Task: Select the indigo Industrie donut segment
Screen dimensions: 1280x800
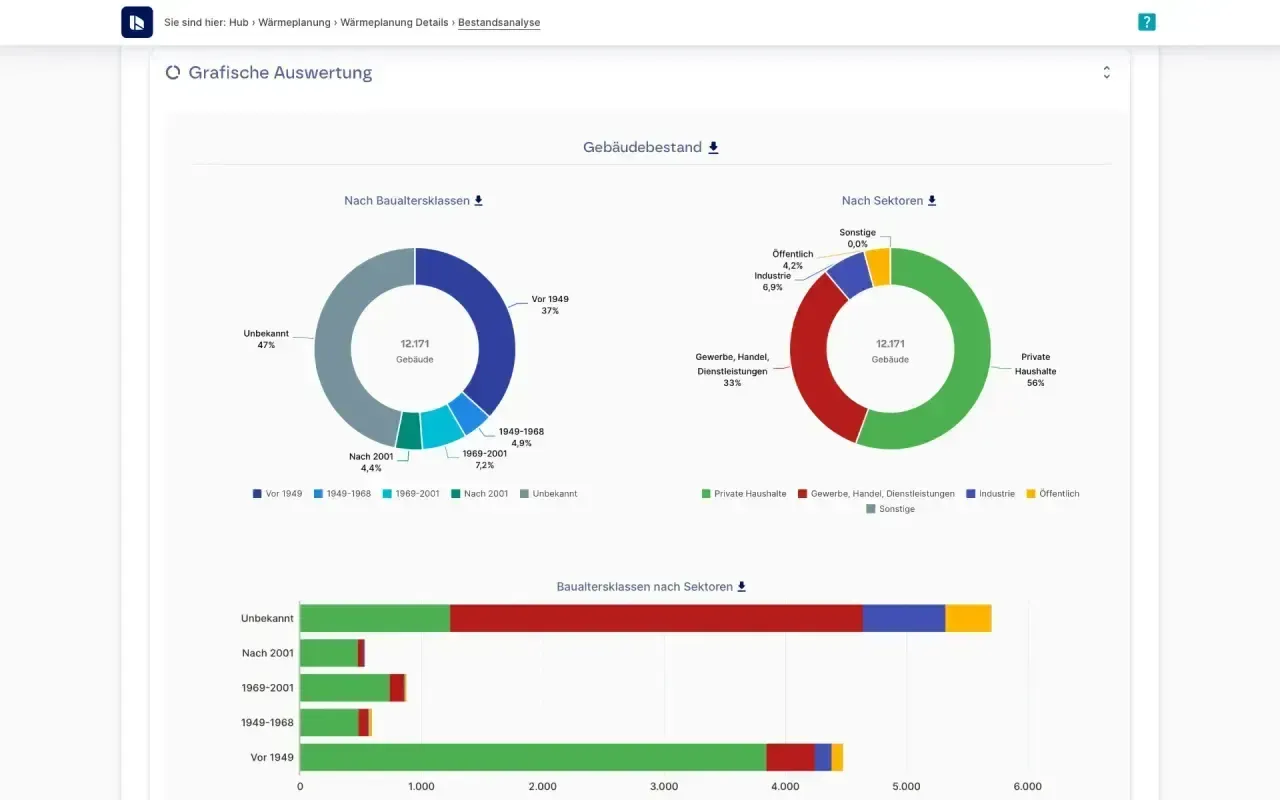Action: point(851,275)
